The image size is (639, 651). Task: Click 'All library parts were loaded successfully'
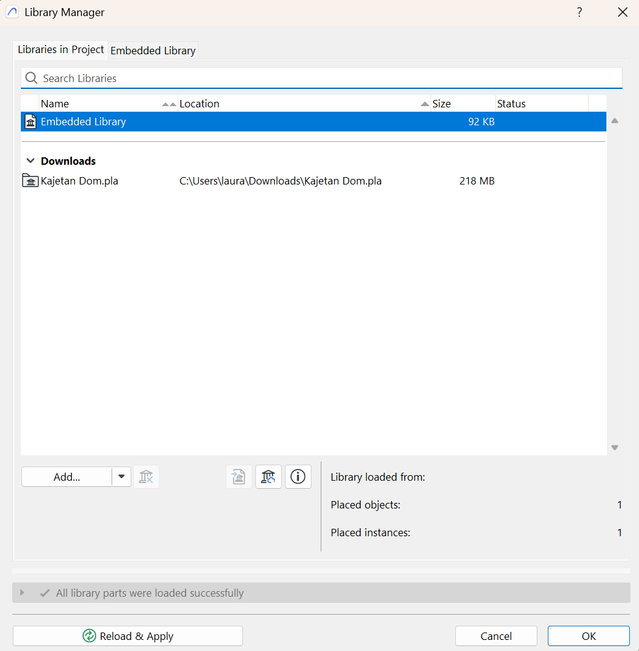[x=150, y=593]
